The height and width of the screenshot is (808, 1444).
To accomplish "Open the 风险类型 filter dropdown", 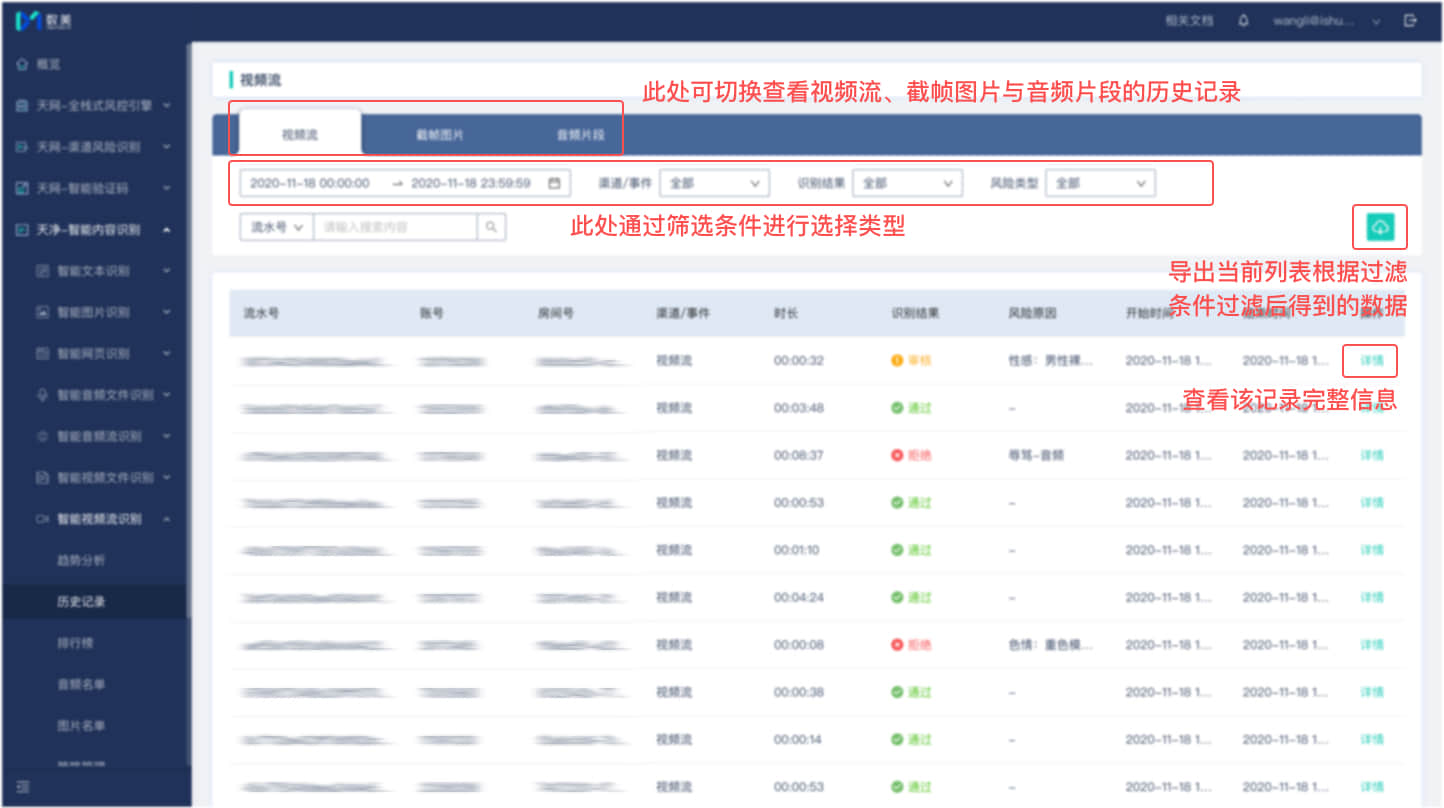I will [x=1100, y=183].
